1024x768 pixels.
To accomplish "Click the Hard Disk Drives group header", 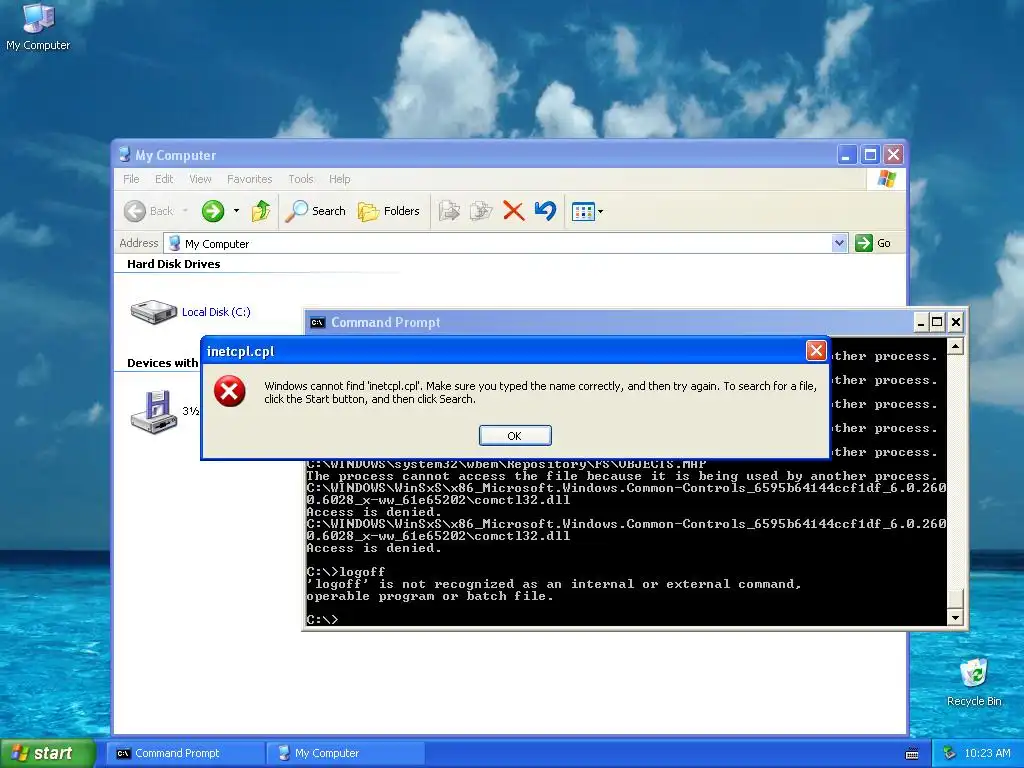I will 174,264.
